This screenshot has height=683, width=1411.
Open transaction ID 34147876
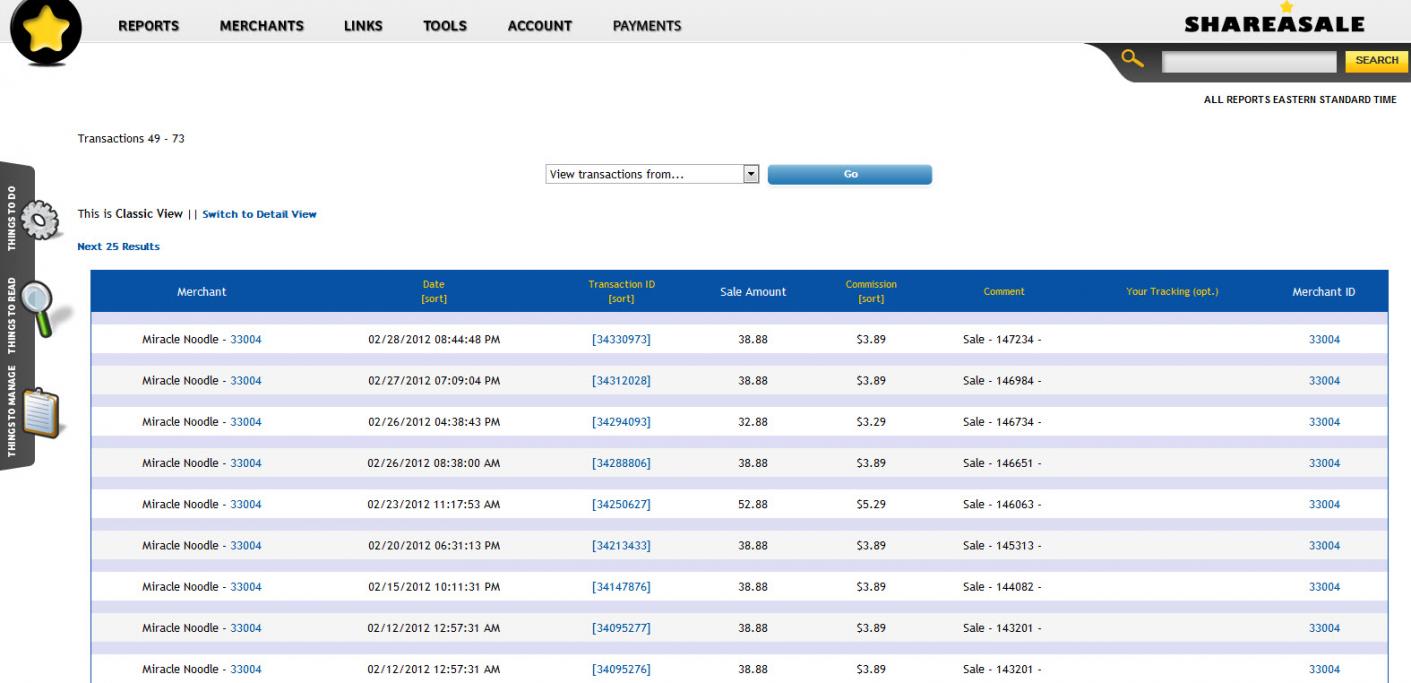click(x=621, y=587)
